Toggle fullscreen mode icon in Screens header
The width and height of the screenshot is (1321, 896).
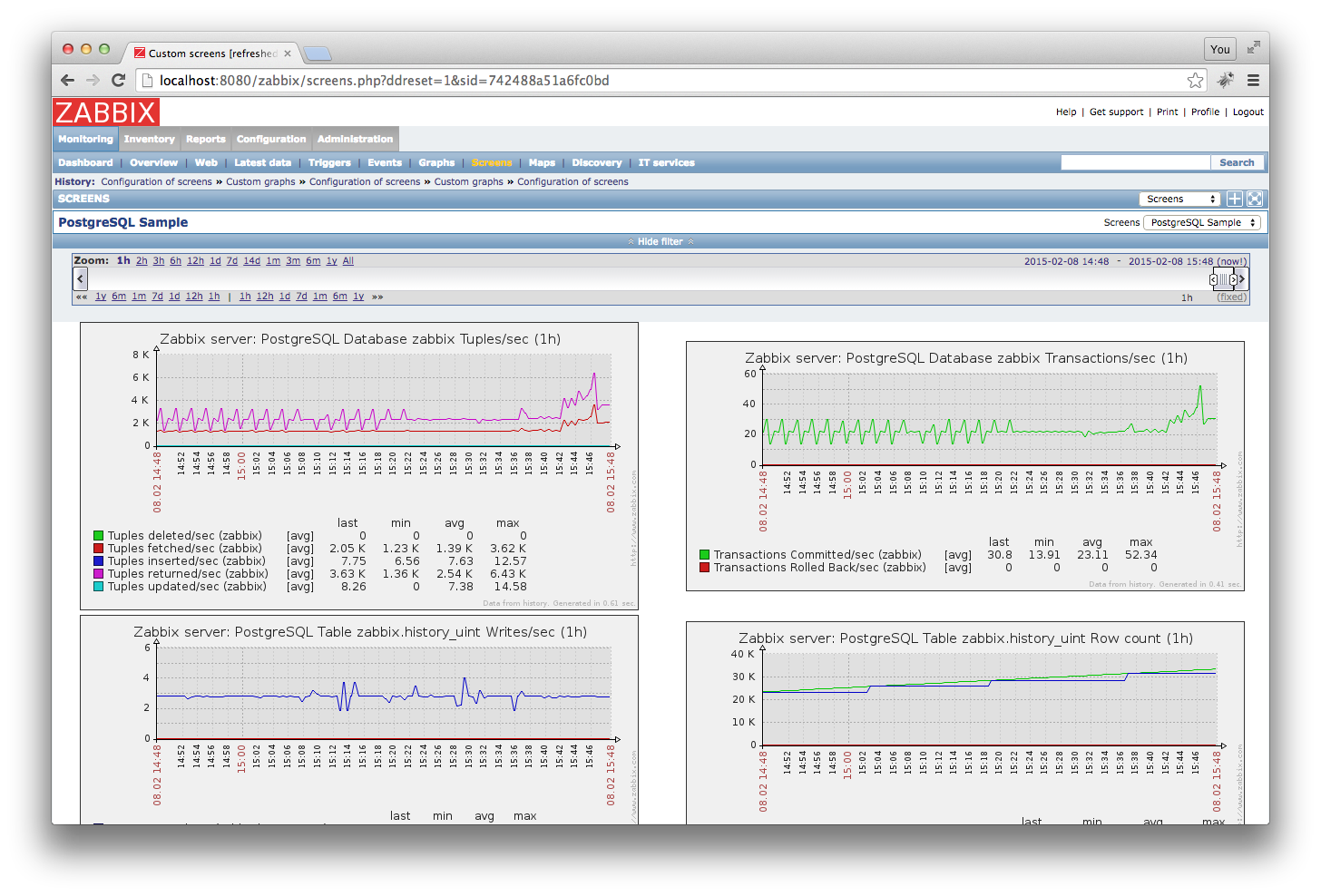pyautogui.click(x=1255, y=199)
